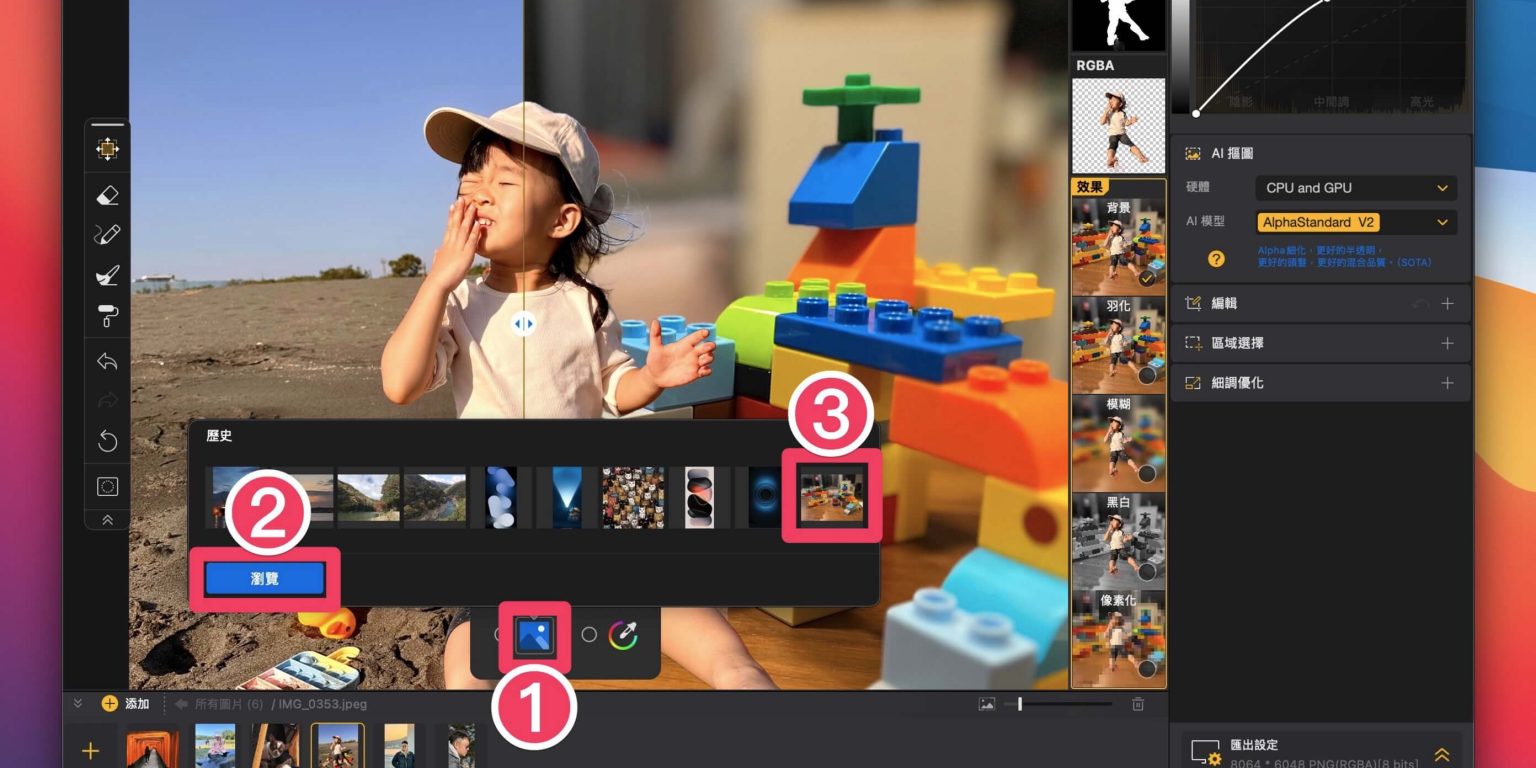1536x768 pixels.
Task: Click the trash icon to delete image
Action: tap(1138, 704)
